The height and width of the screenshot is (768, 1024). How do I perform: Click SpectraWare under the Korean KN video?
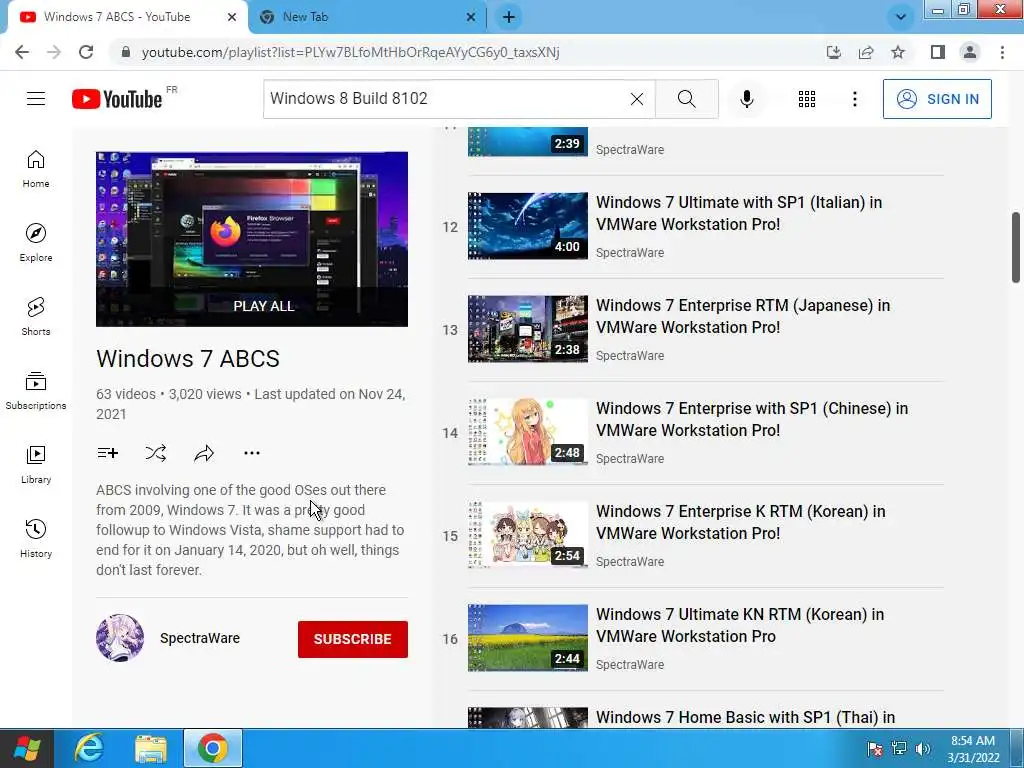click(x=630, y=665)
